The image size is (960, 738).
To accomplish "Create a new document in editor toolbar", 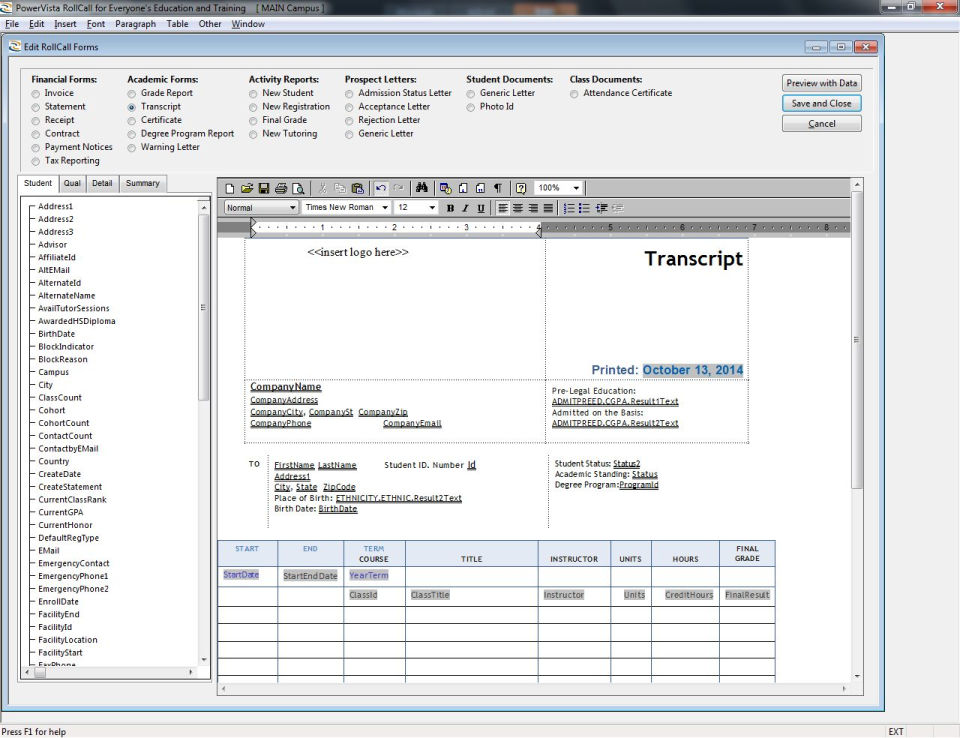I will coord(230,188).
